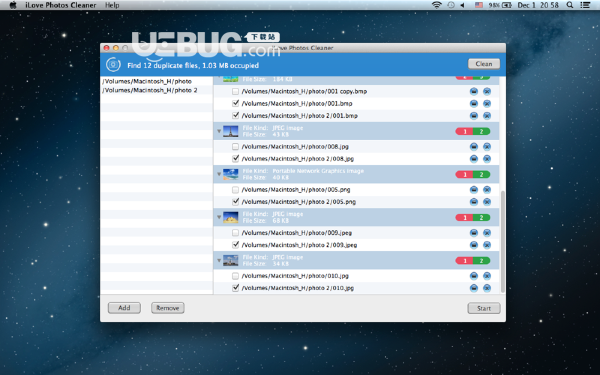The width and height of the screenshot is (600, 375).
Task: Select /Volumes/Macintosh_H/photo 2 folder in the list
Action: click(157, 90)
